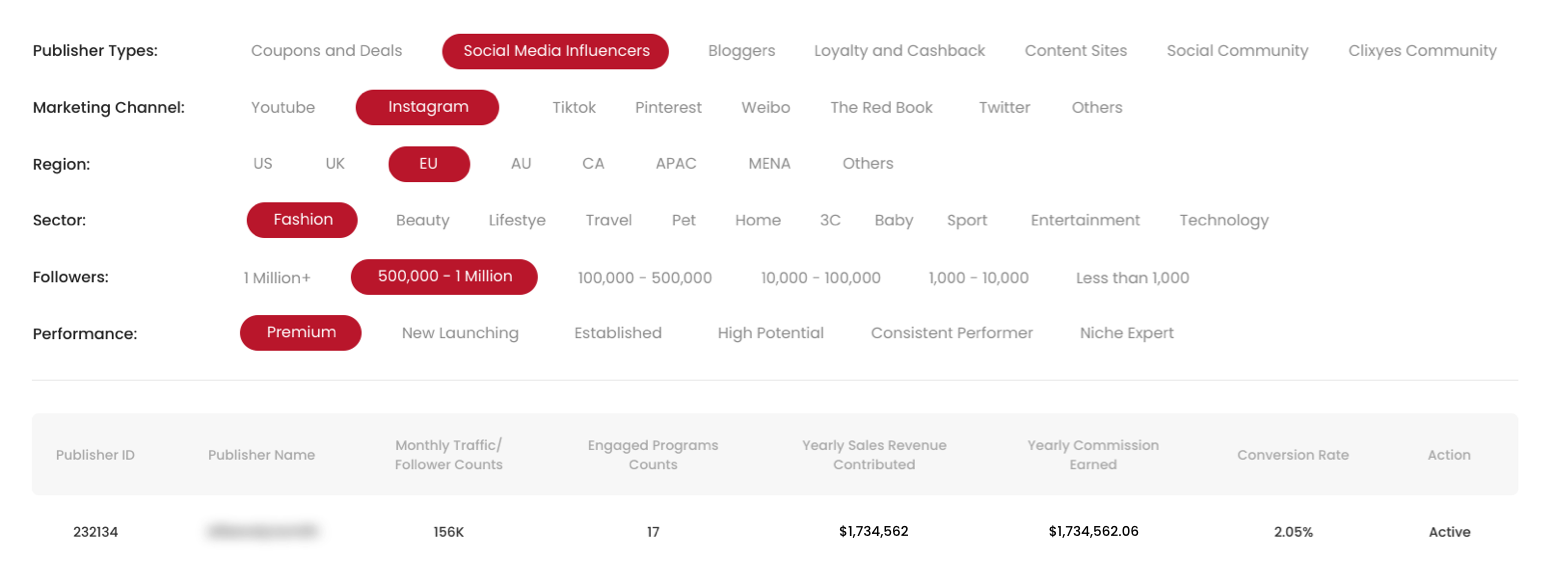Select Loyalty and Cashback filter

pos(899,51)
